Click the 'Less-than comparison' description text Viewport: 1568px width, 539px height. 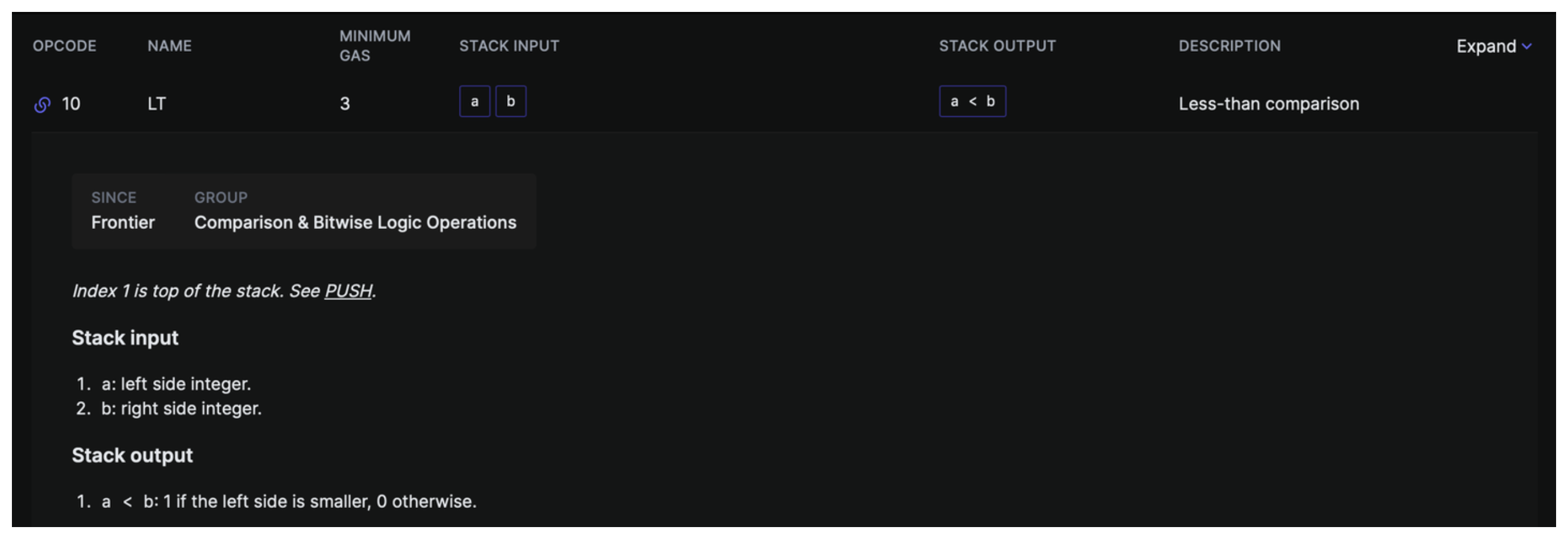pyautogui.click(x=1268, y=104)
